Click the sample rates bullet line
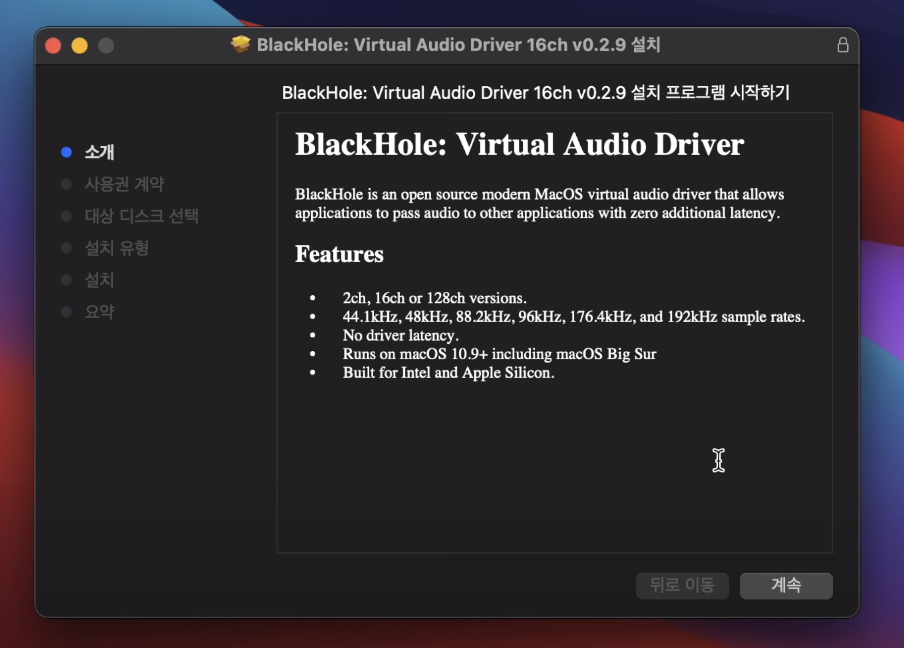 pos(574,317)
